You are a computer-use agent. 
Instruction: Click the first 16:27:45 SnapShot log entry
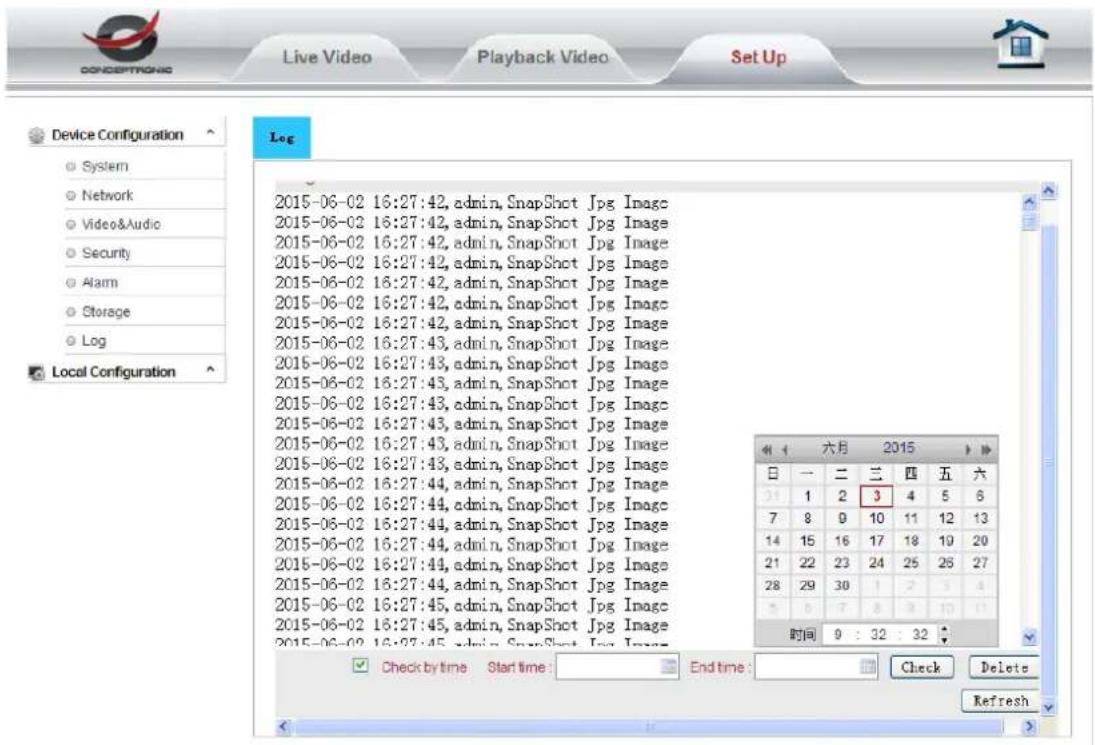pos(471,605)
